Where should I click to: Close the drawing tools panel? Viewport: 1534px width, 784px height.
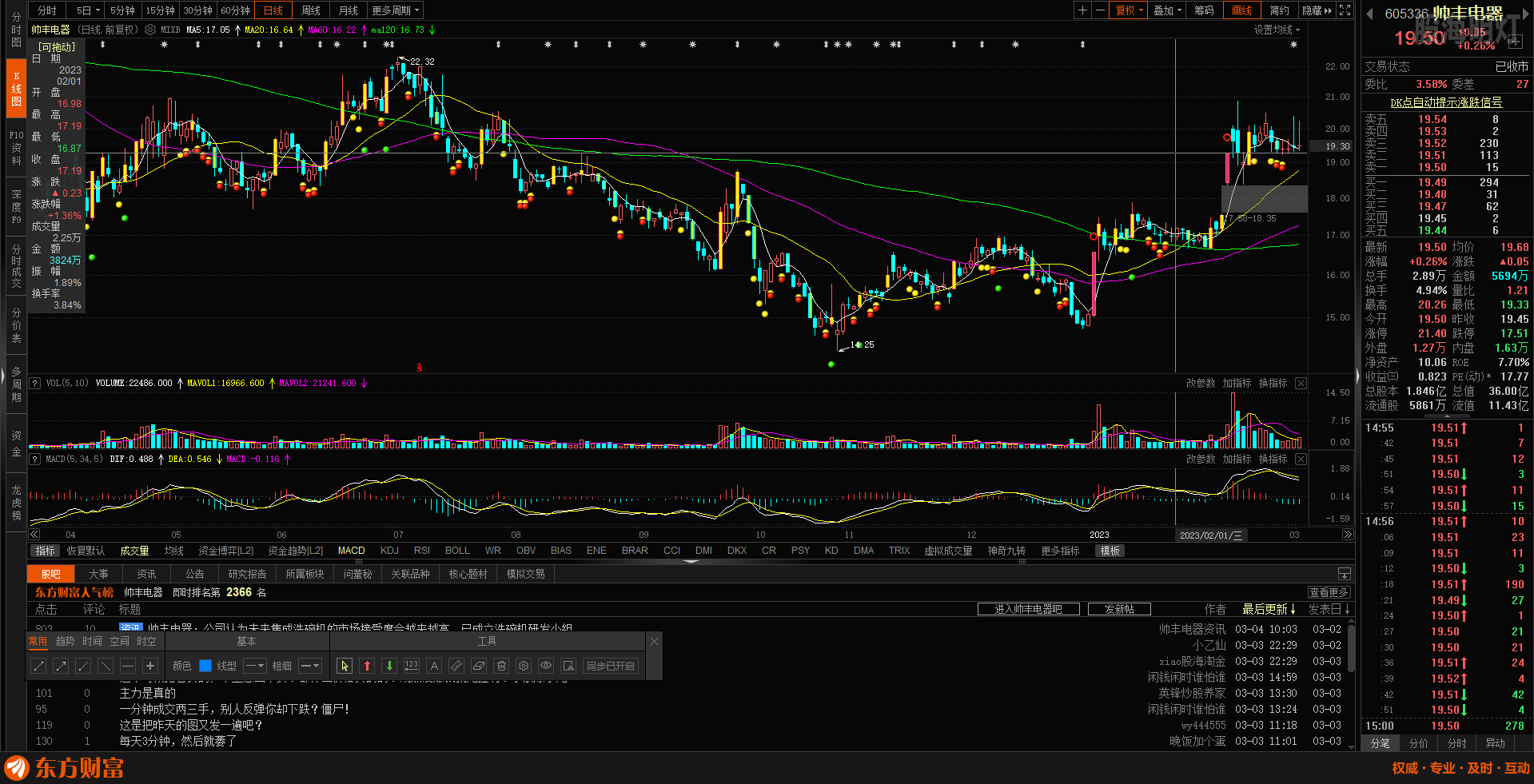(x=654, y=641)
